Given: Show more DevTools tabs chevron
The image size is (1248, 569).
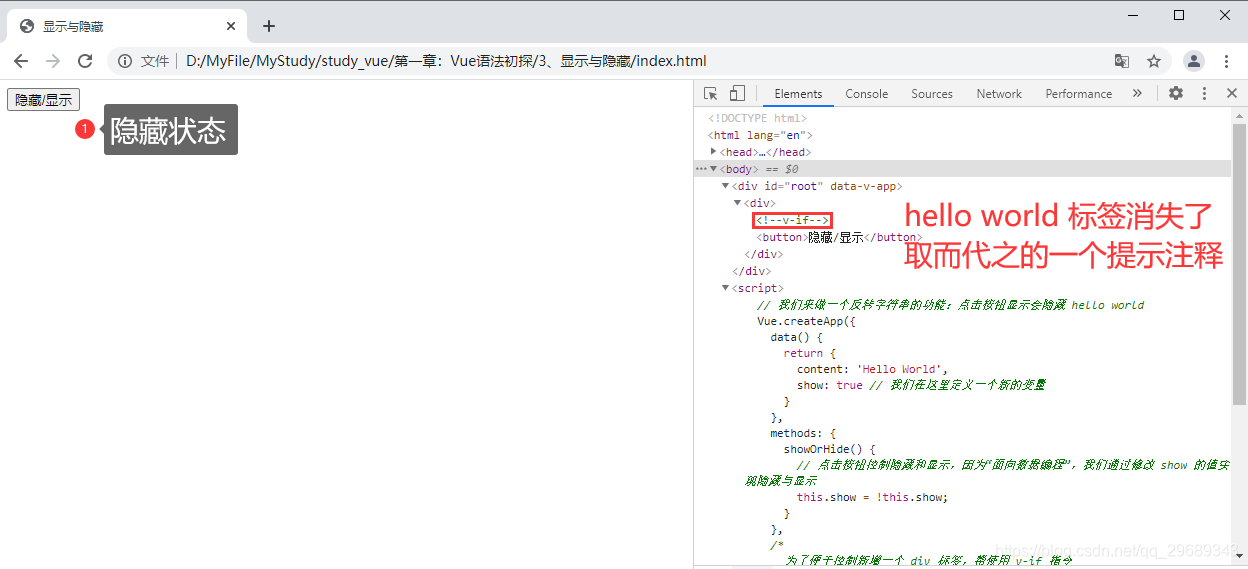Looking at the screenshot, I should tap(1137, 93).
